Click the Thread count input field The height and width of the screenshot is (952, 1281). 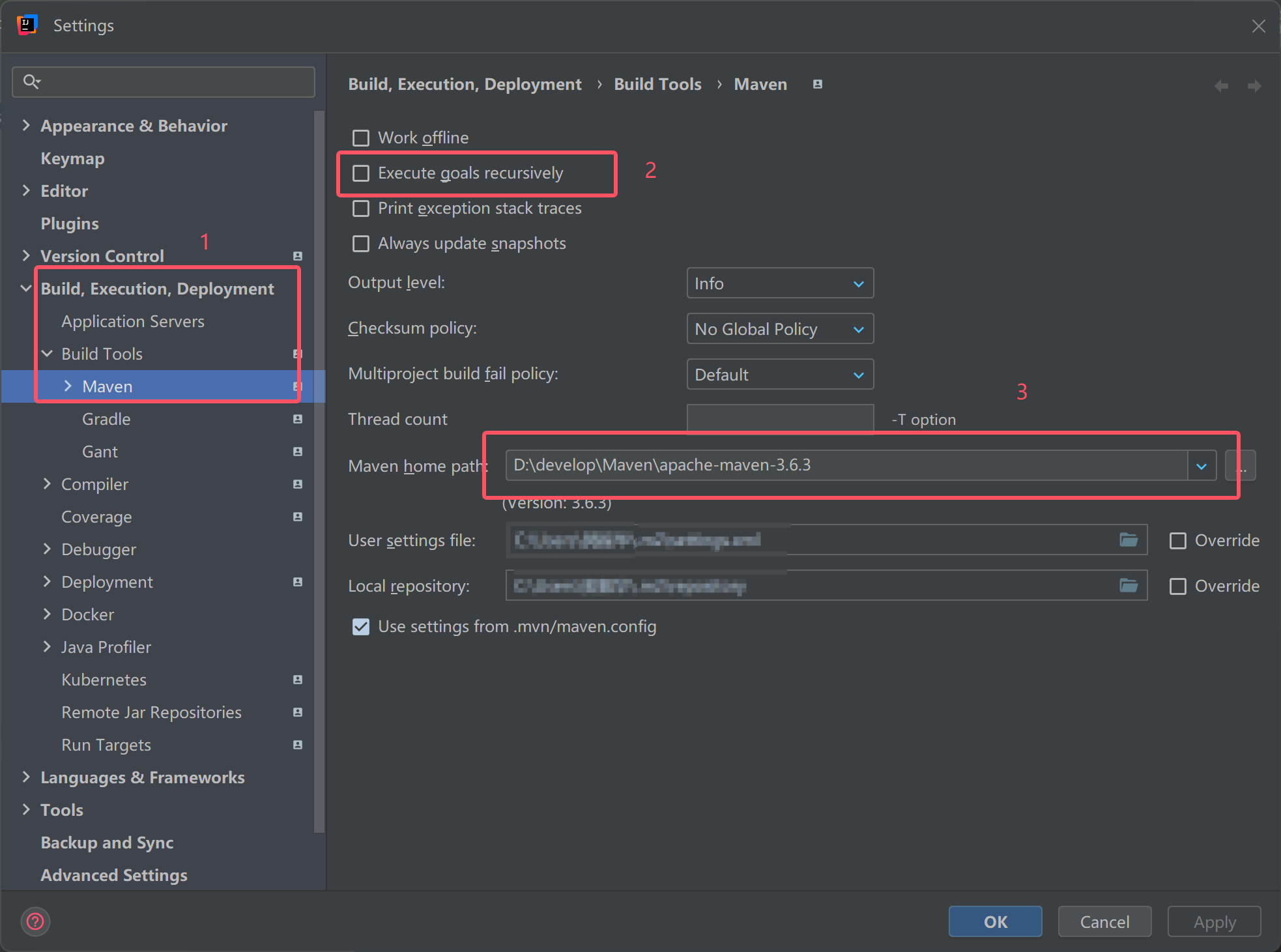(779, 419)
